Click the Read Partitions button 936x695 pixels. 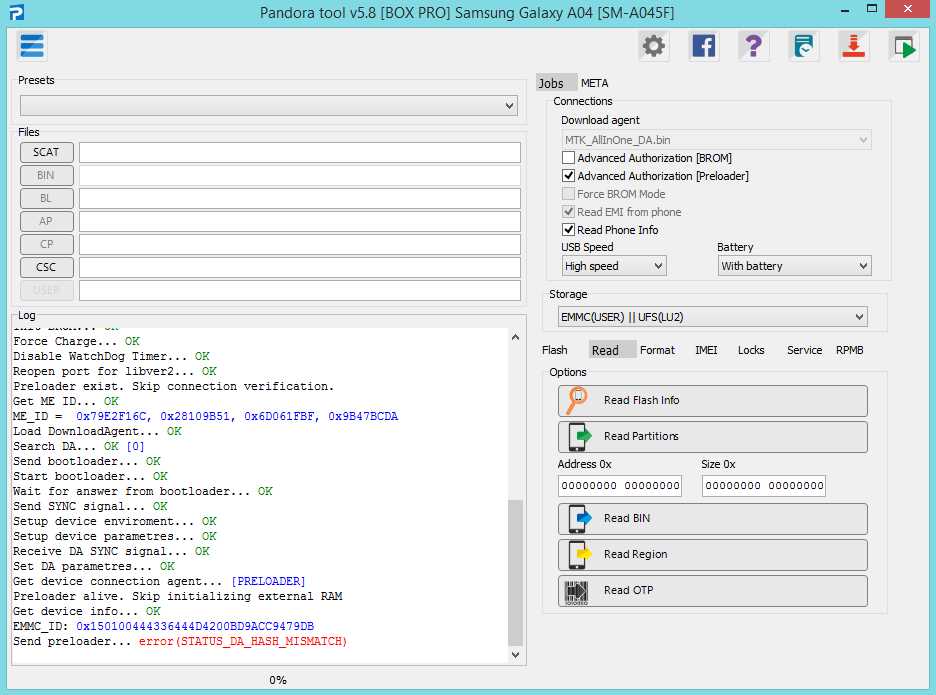click(713, 436)
